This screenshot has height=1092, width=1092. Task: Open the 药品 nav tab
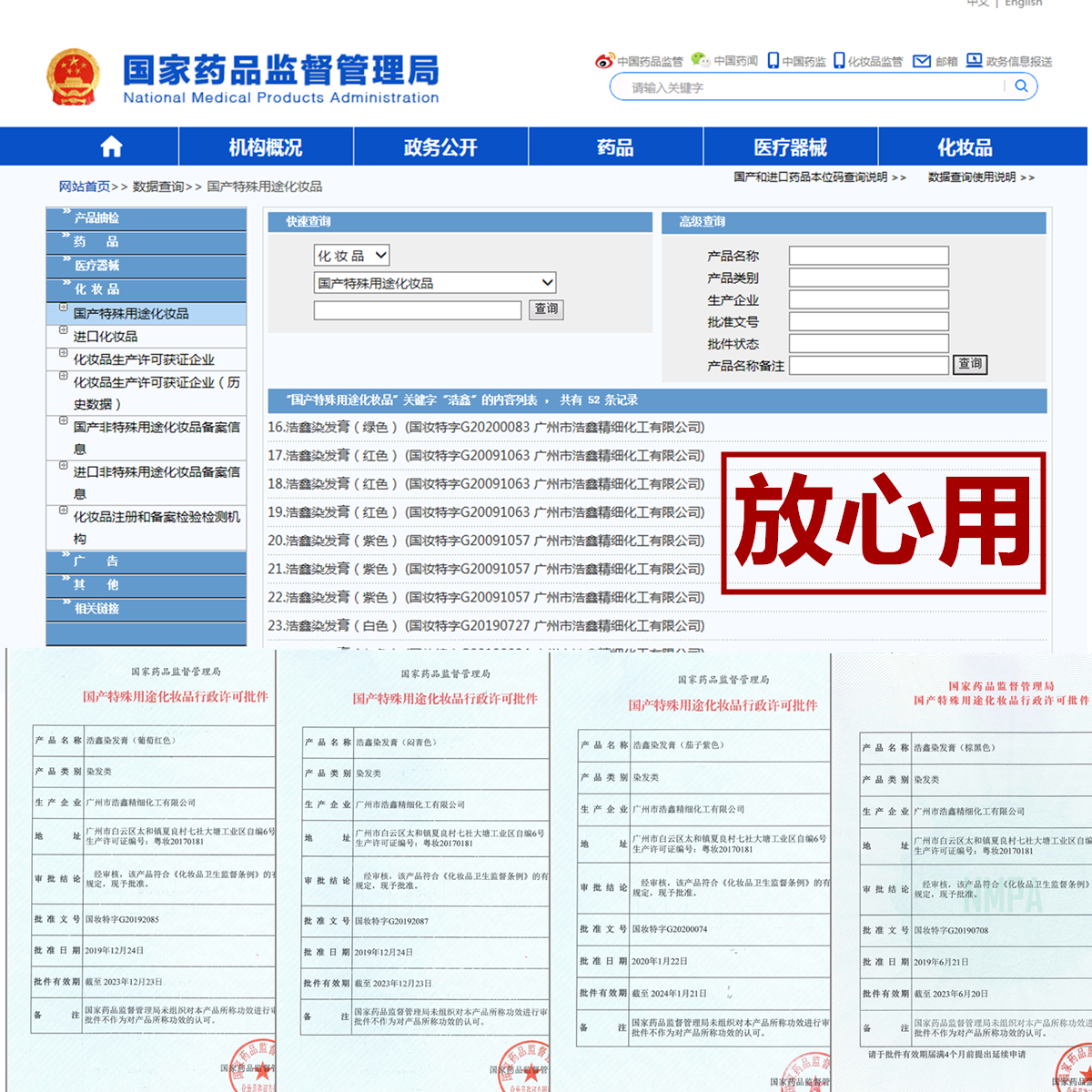pyautogui.click(x=615, y=147)
